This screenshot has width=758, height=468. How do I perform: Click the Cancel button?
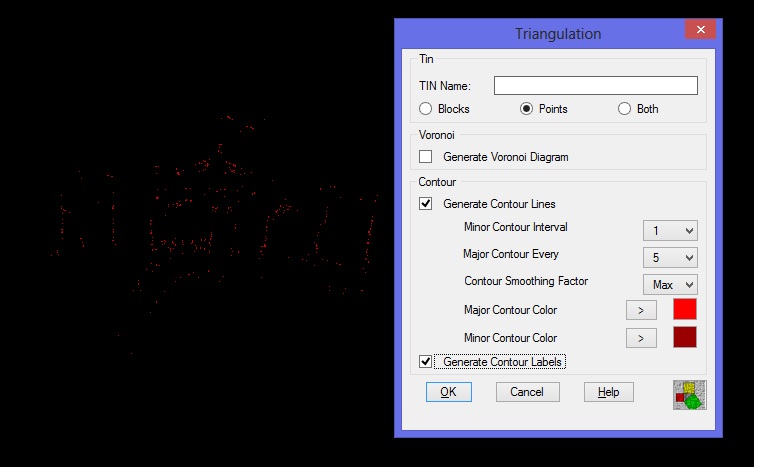(527, 392)
